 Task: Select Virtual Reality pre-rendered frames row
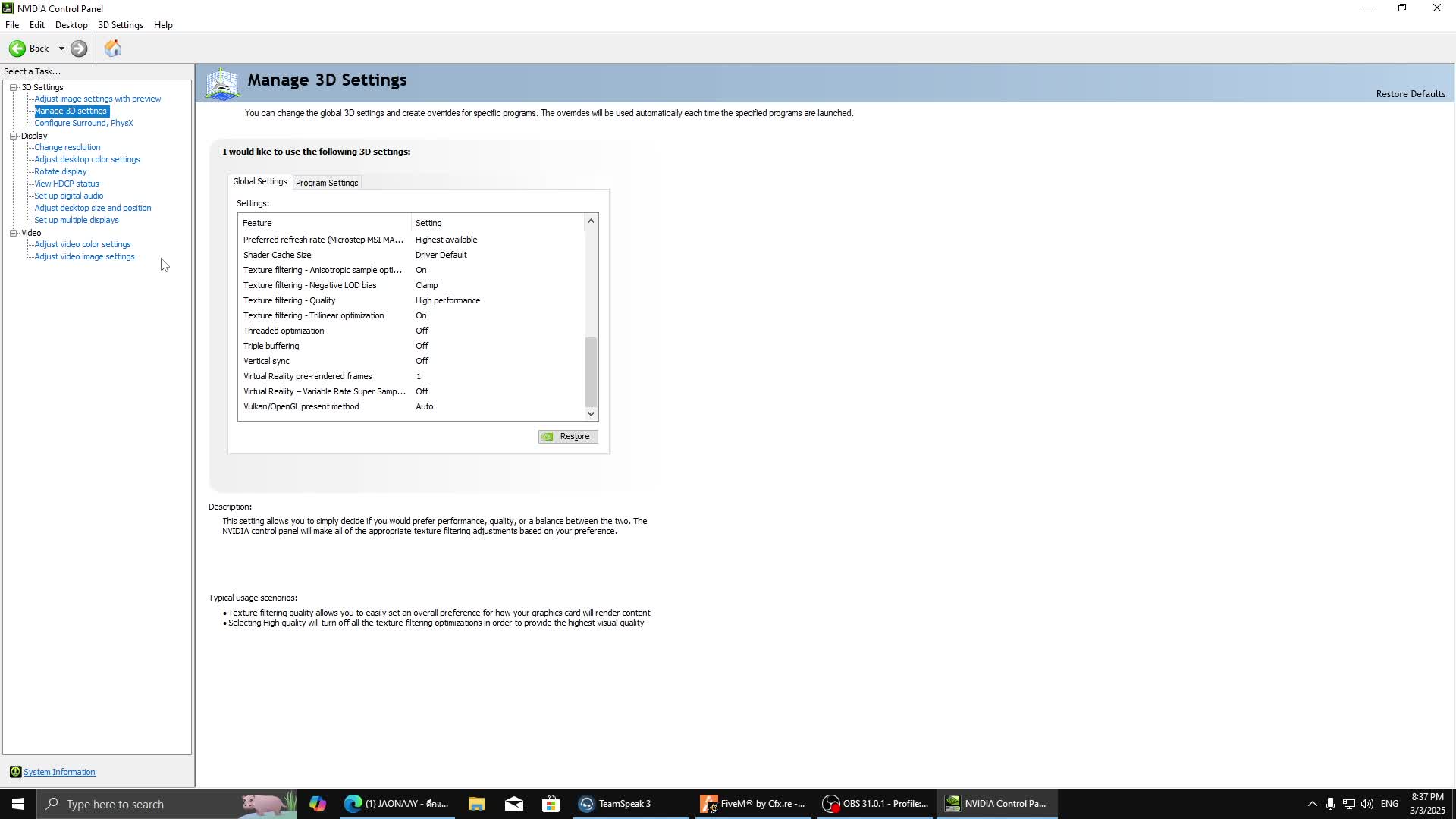coord(412,376)
